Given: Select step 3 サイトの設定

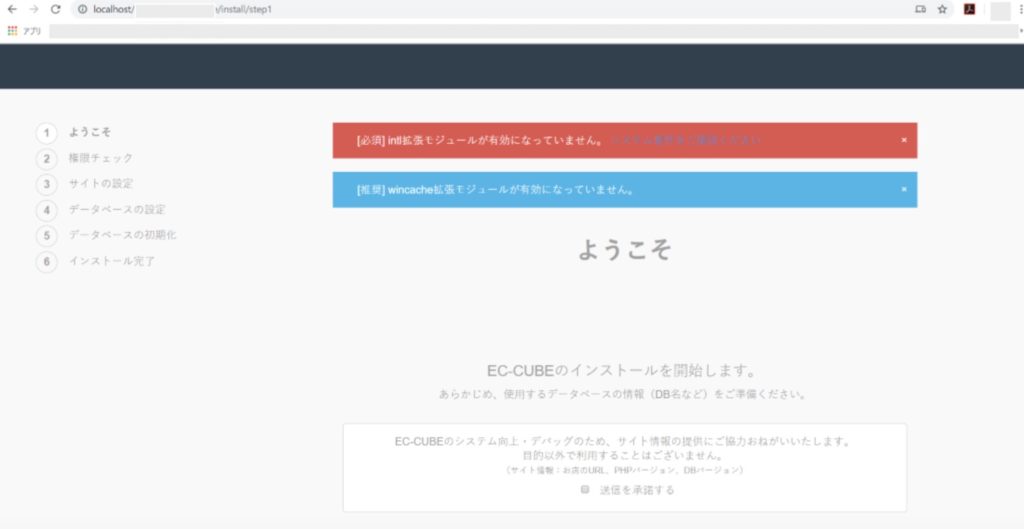Looking at the screenshot, I should pyautogui.click(x=85, y=184).
